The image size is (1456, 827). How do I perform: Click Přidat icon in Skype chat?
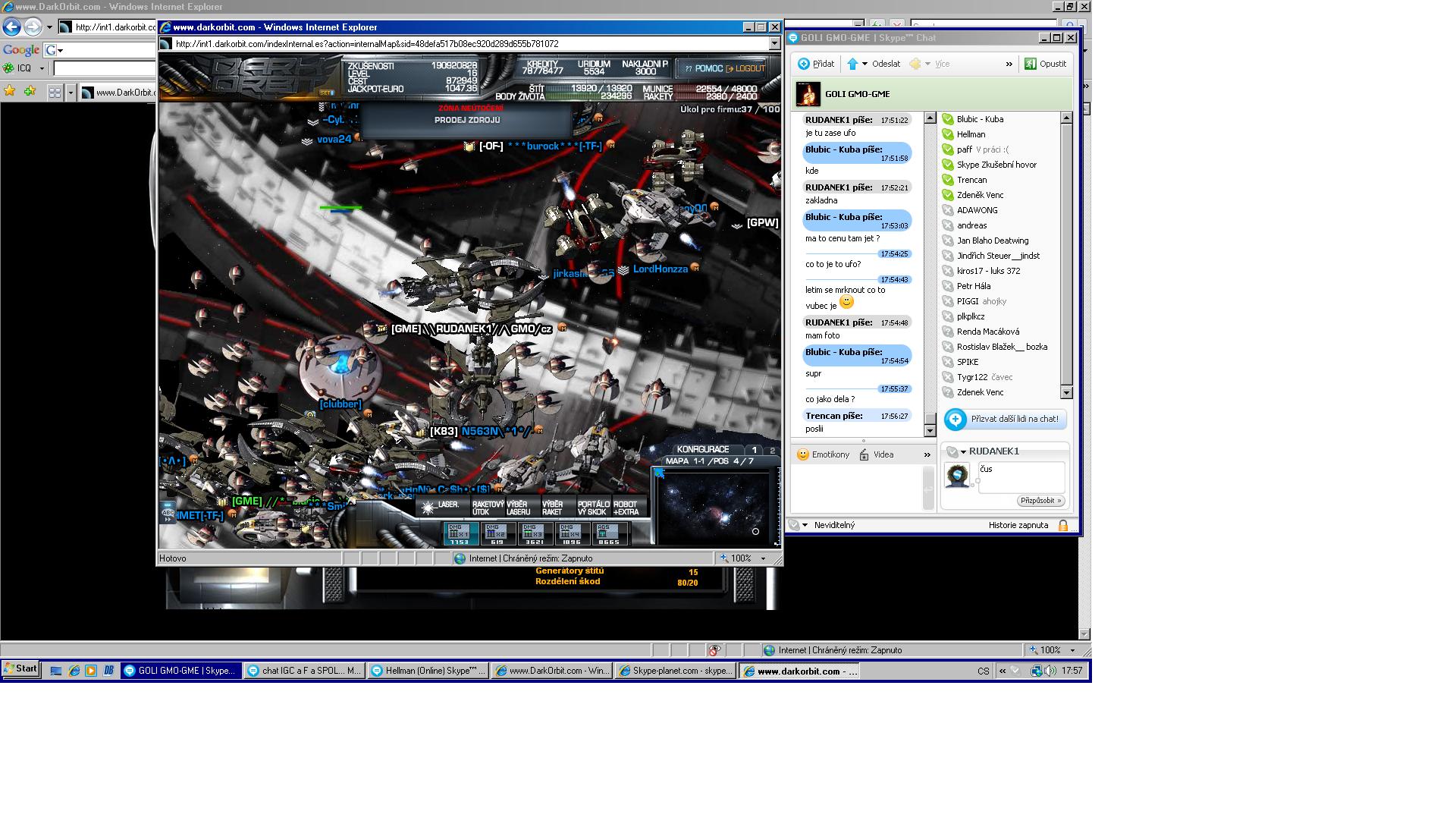[804, 64]
